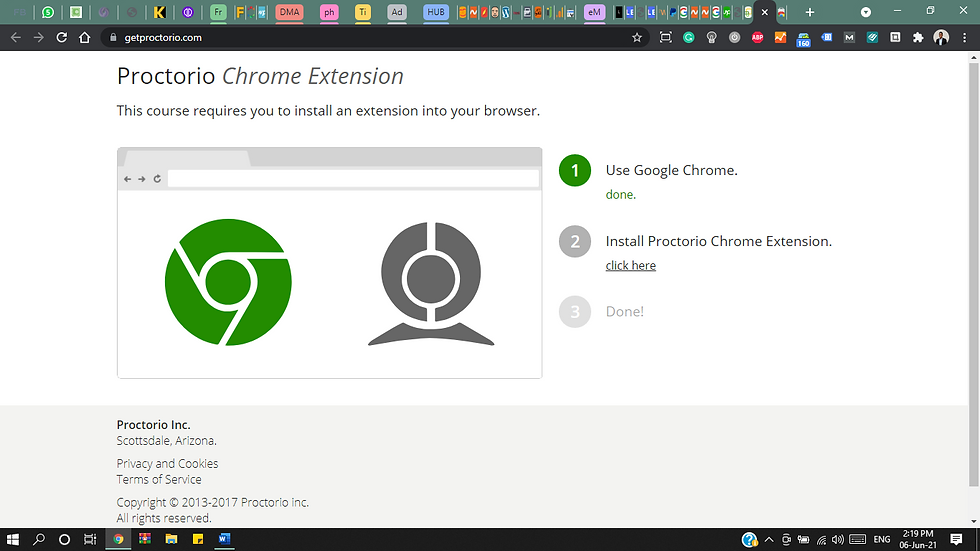This screenshot has height=551, width=980.
Task: Open Chrome's three-dot menu
Action: tap(965, 37)
